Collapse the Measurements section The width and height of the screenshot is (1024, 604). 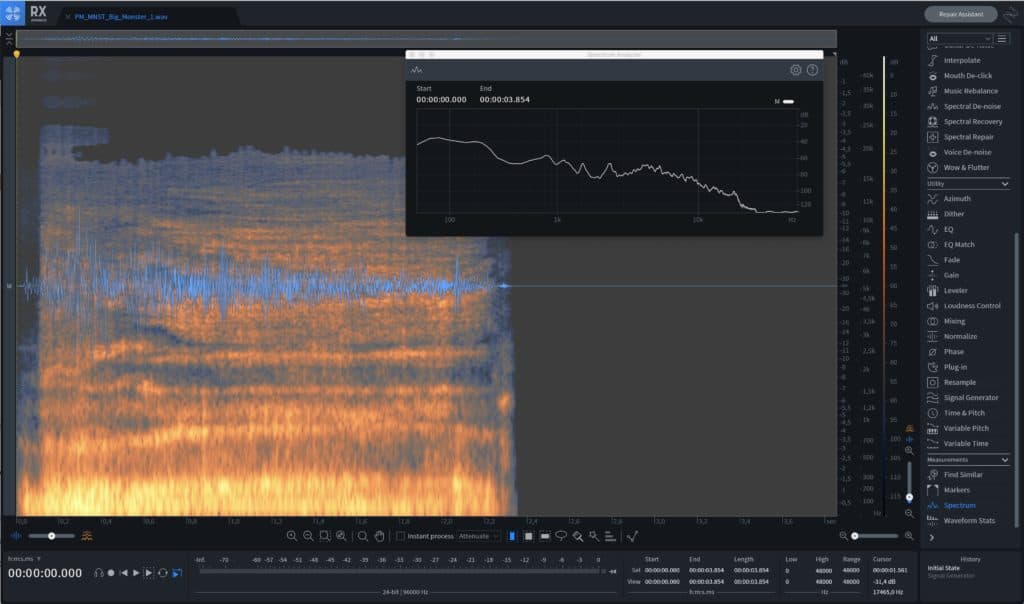(1004, 460)
